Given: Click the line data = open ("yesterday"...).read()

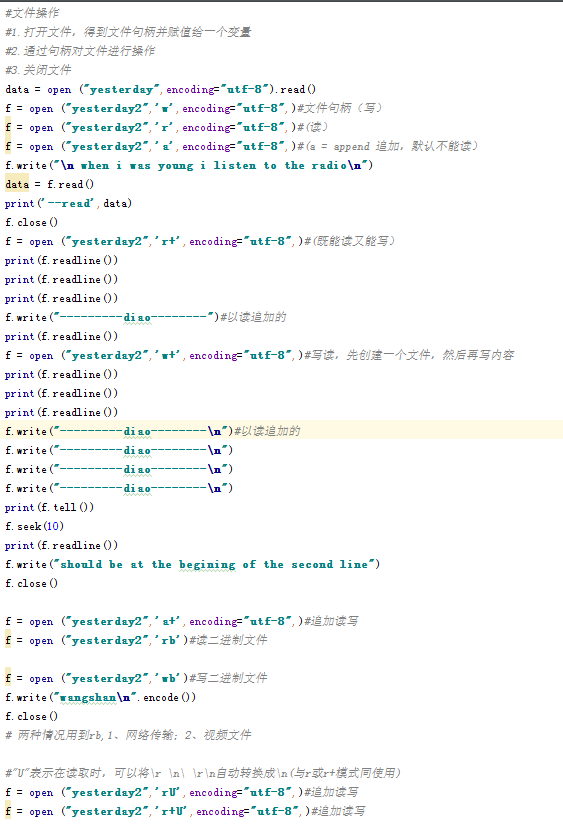Looking at the screenshot, I should [161, 89].
